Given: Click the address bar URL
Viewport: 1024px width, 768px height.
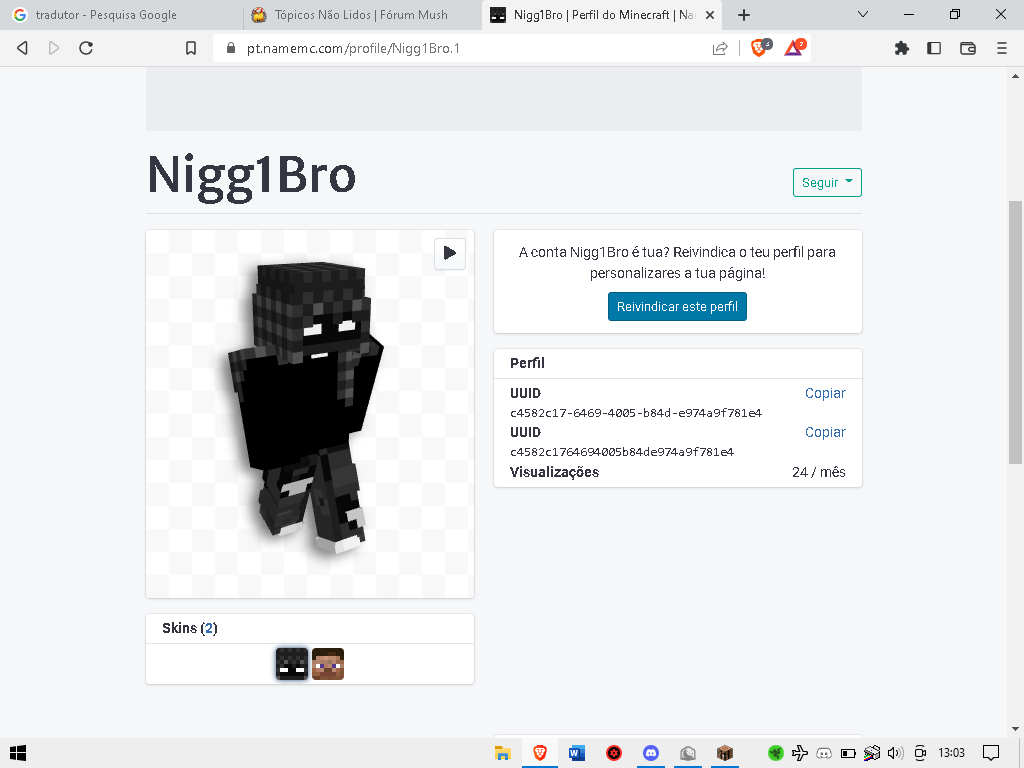Looking at the screenshot, I should (353, 48).
